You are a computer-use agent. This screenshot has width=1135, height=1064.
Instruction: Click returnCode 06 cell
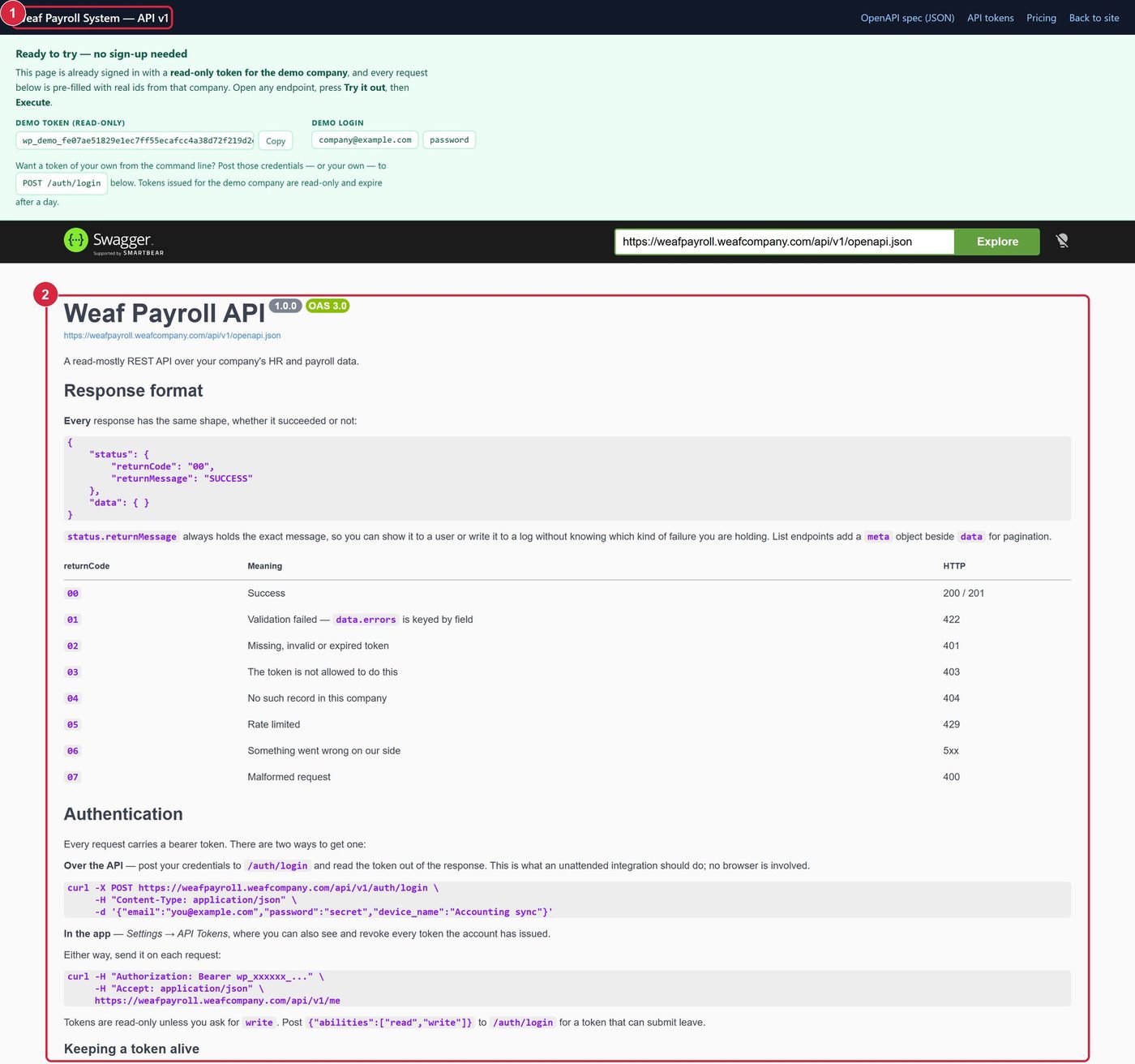pyautogui.click(x=73, y=751)
